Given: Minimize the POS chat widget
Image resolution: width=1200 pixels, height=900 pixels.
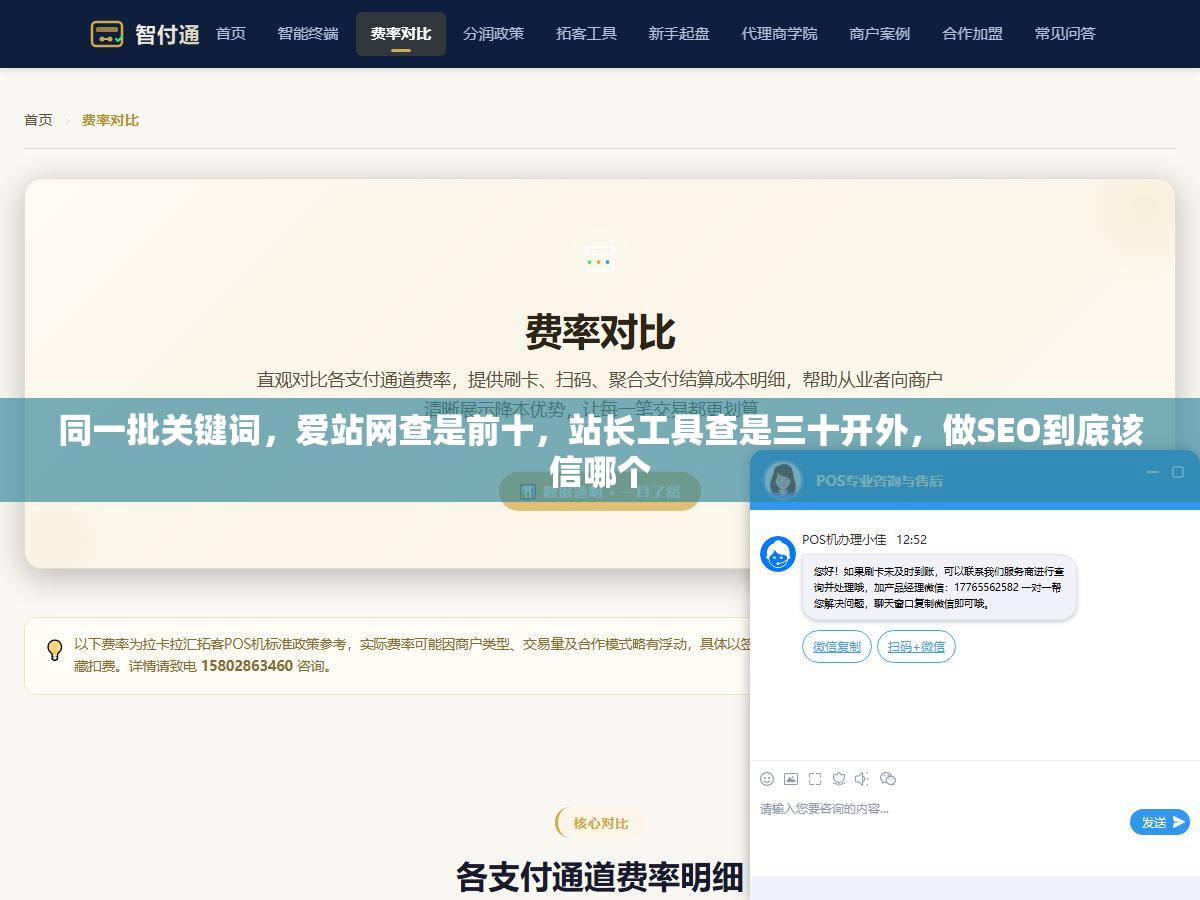Looking at the screenshot, I should (1152, 472).
